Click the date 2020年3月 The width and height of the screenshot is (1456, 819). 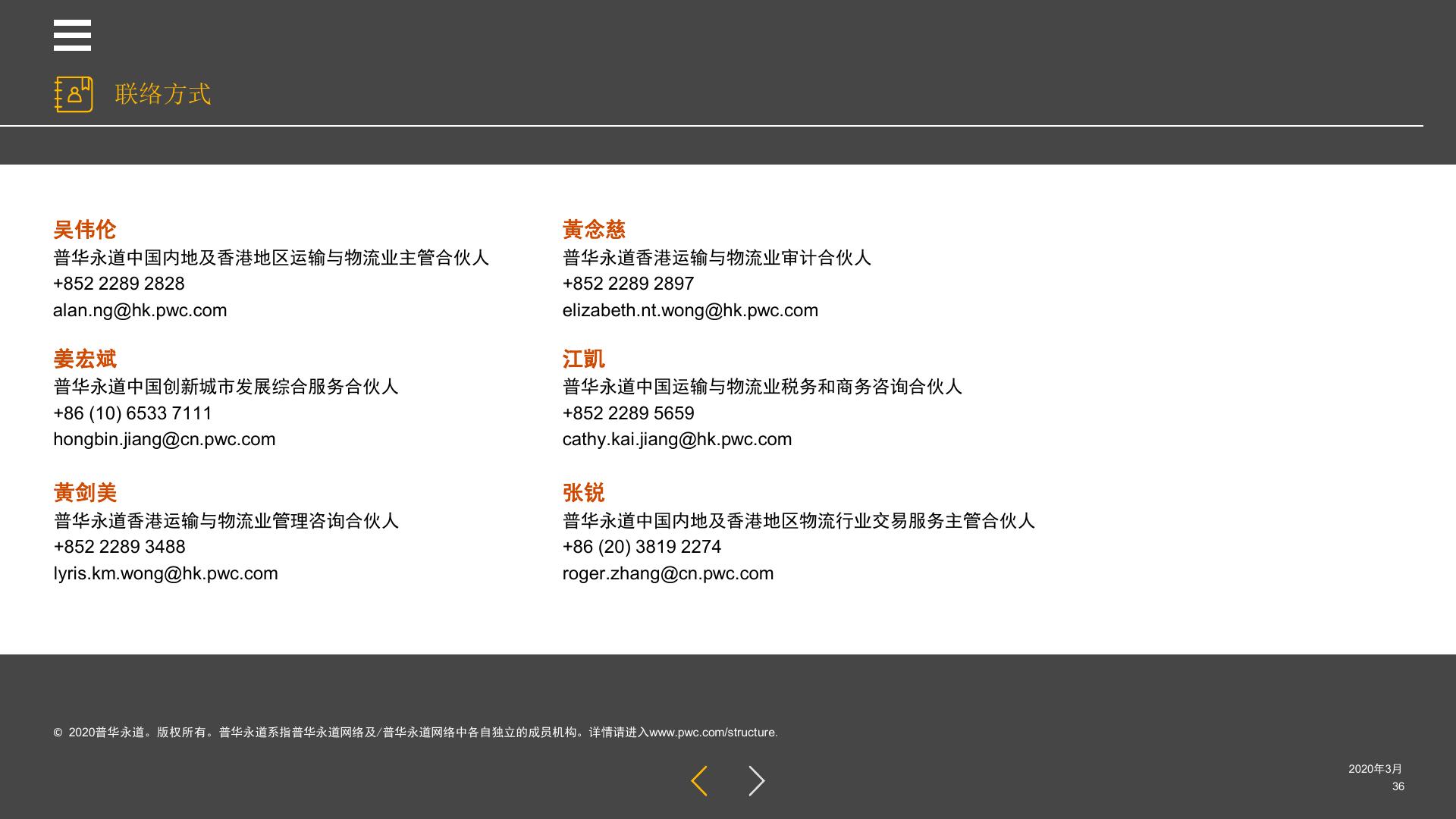pos(1376,769)
